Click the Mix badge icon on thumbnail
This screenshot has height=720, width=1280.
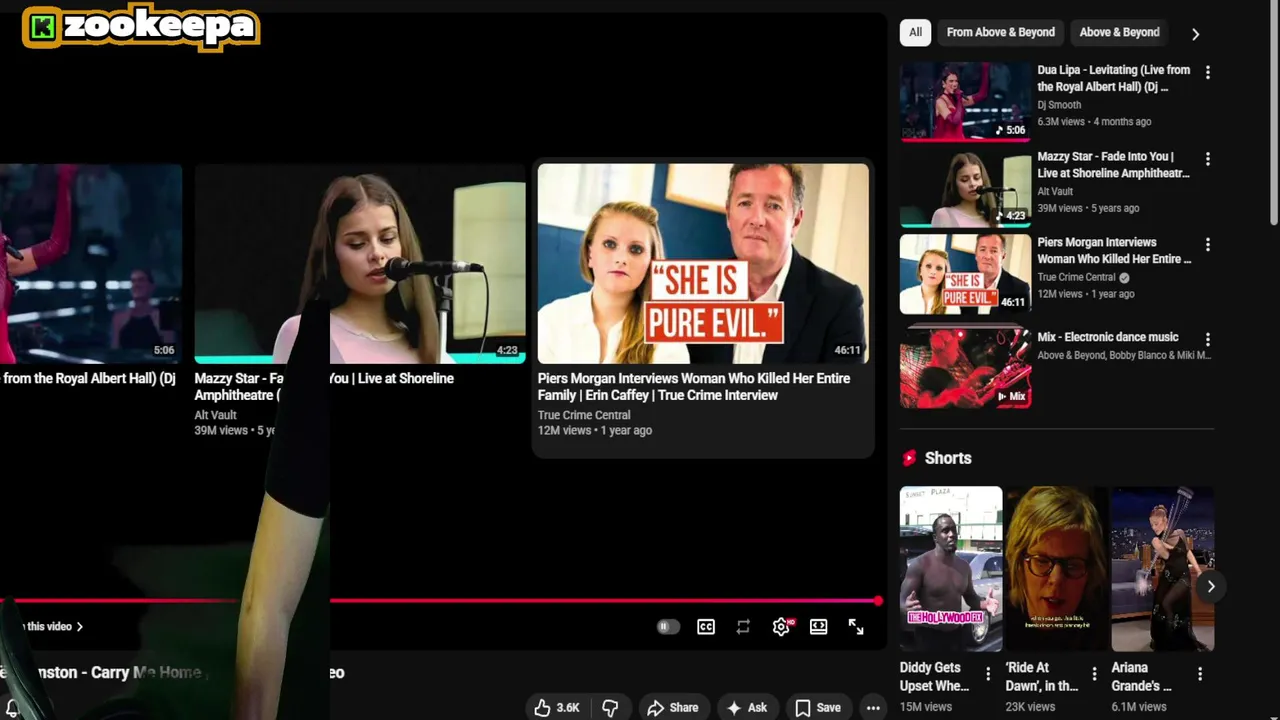click(x=1011, y=396)
